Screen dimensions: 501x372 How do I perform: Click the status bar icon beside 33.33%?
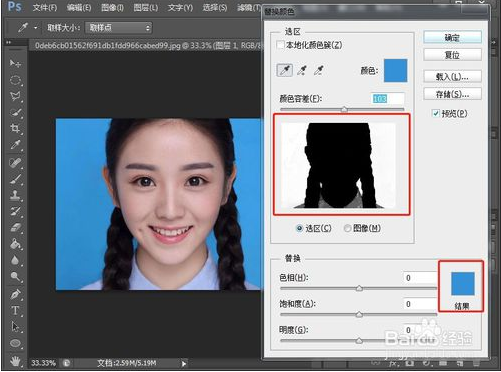click(67, 363)
